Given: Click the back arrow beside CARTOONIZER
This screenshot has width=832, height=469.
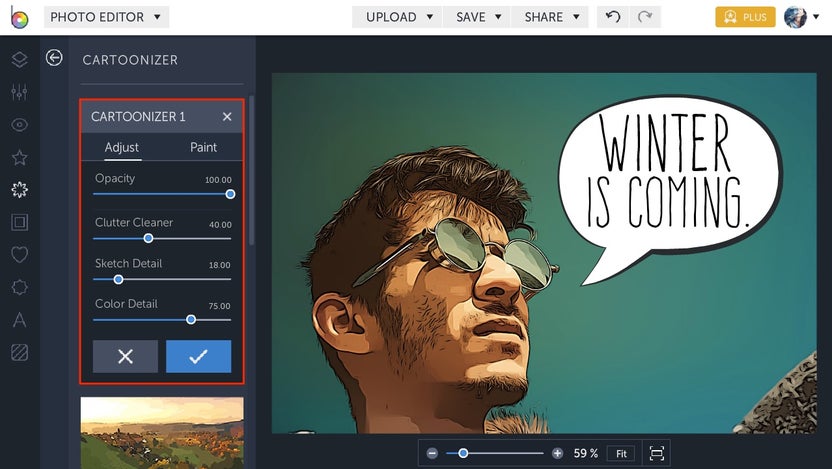Looking at the screenshot, I should click(x=54, y=57).
